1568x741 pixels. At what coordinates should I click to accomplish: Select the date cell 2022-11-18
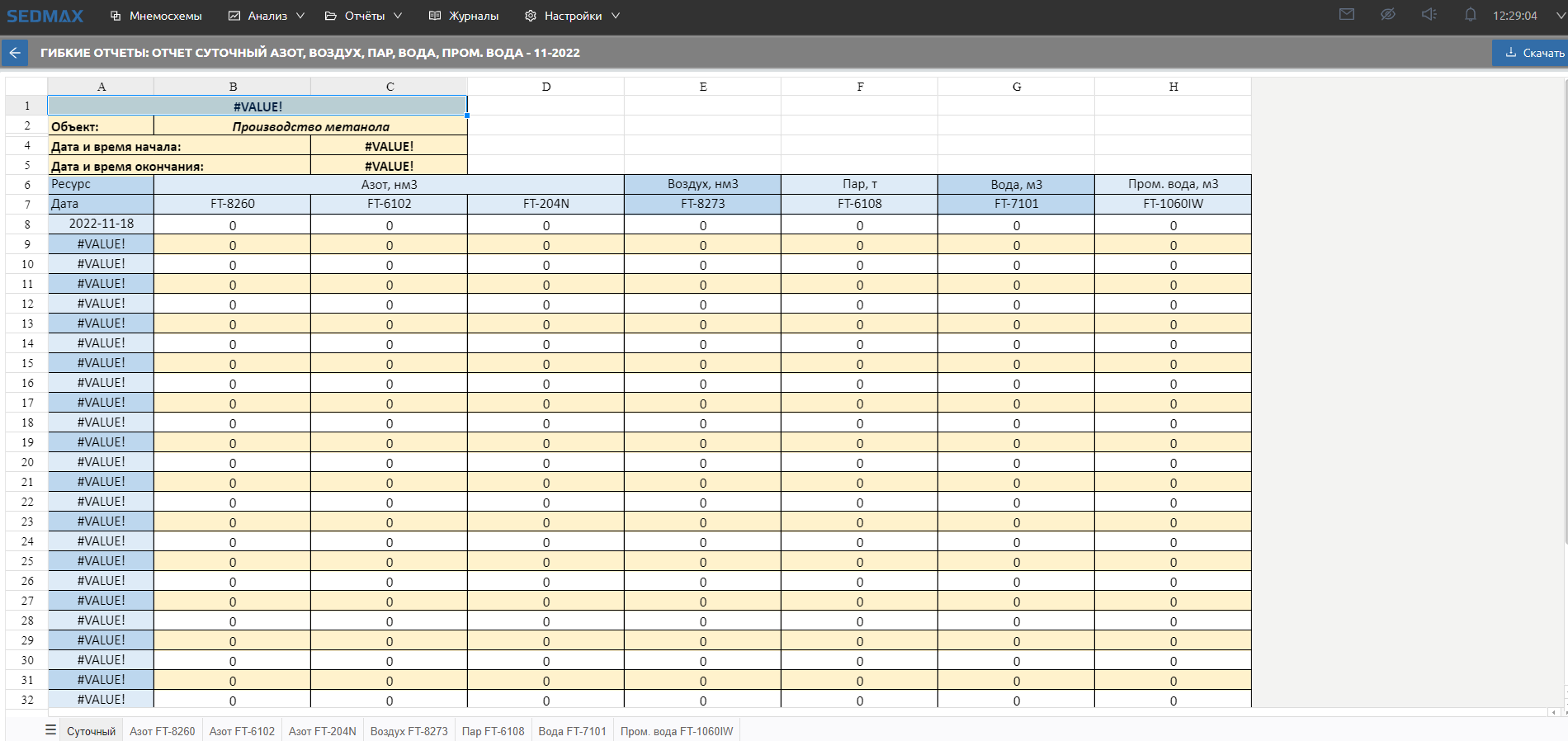pos(101,224)
